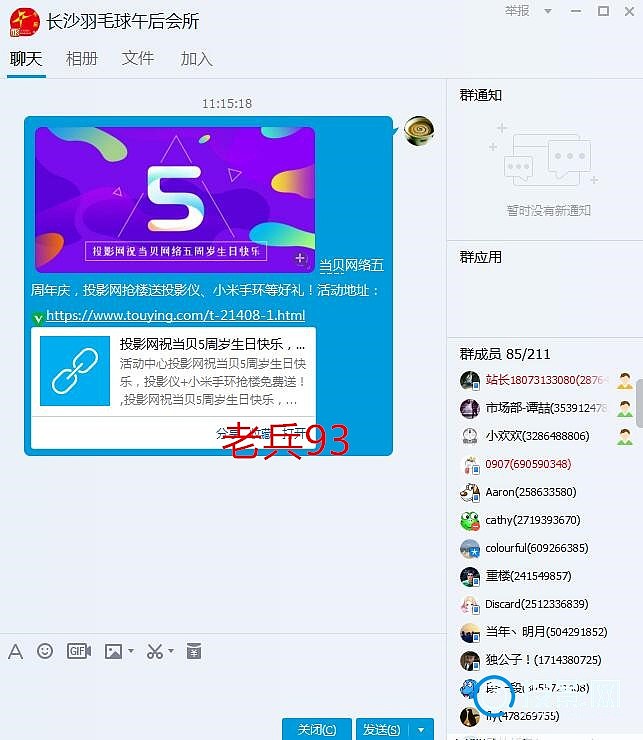Screen dimensions: 643x740
Task: Click the sender's avatar beside the message
Action: tap(419, 131)
